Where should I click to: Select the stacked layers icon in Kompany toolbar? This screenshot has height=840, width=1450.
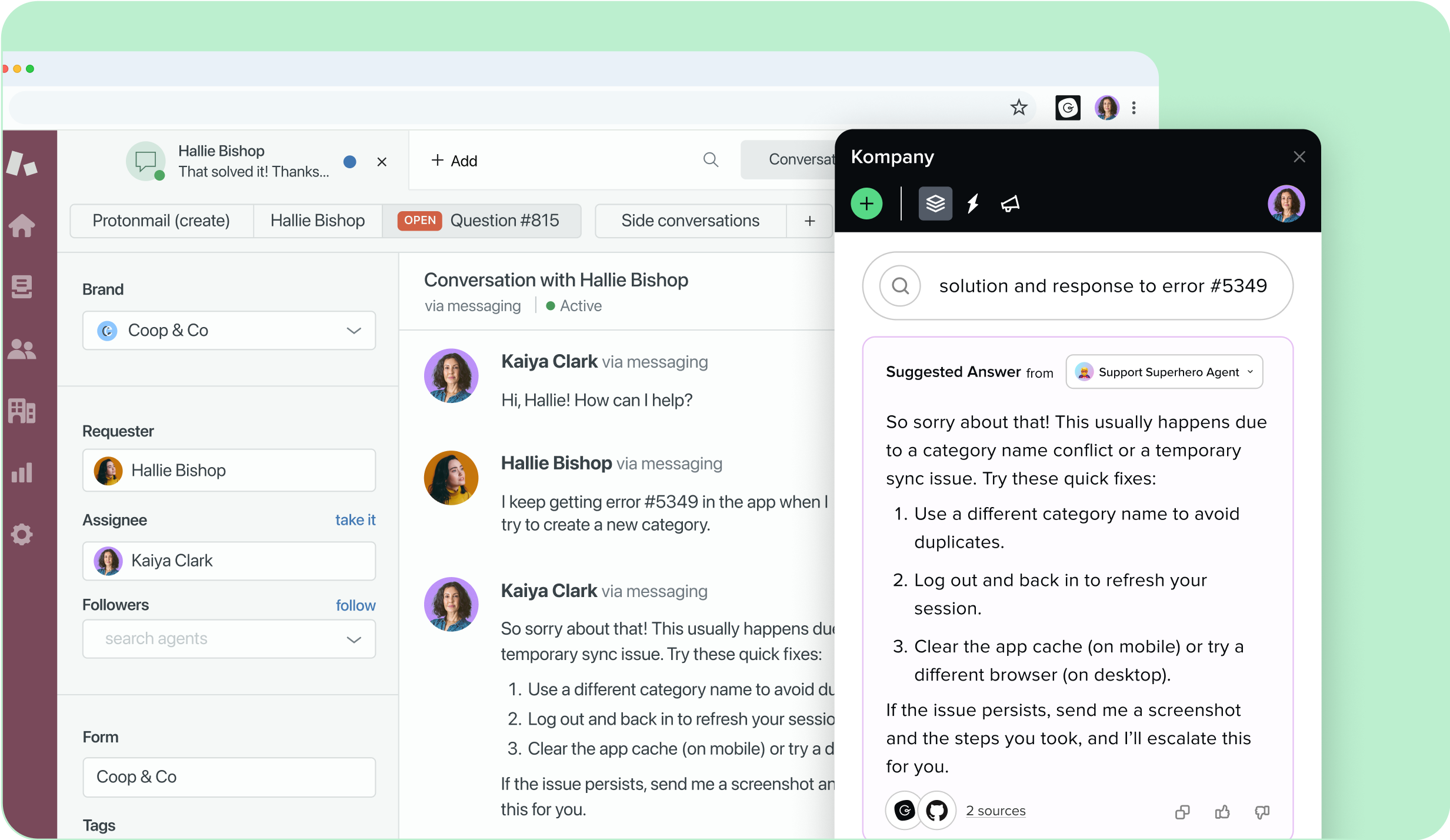[x=935, y=204]
